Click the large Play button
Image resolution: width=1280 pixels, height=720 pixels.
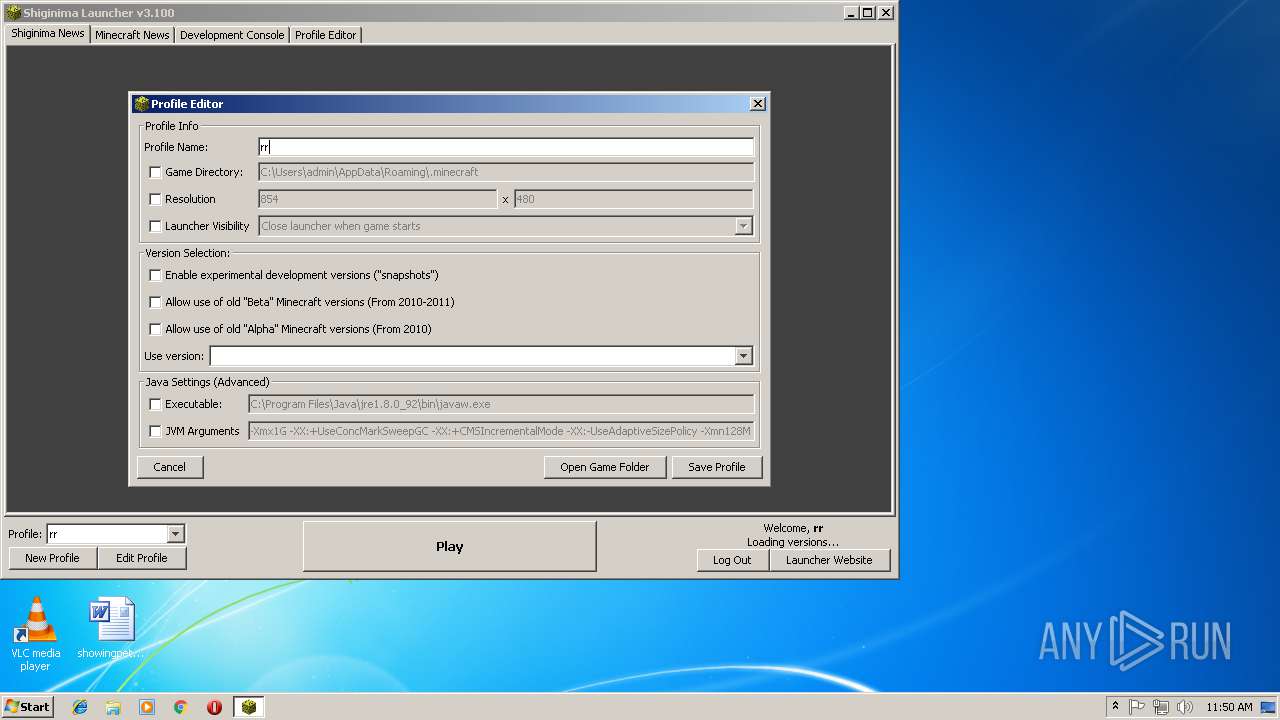pos(450,546)
